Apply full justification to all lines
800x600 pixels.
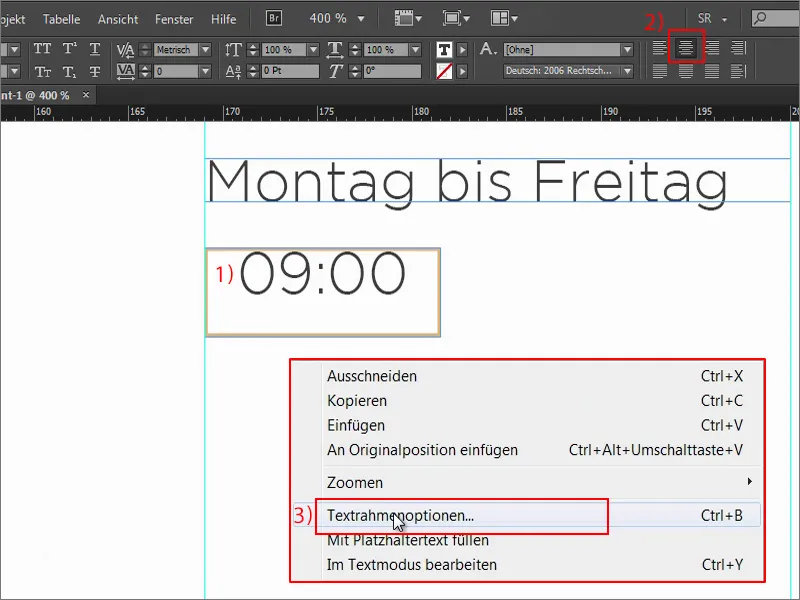pos(712,71)
